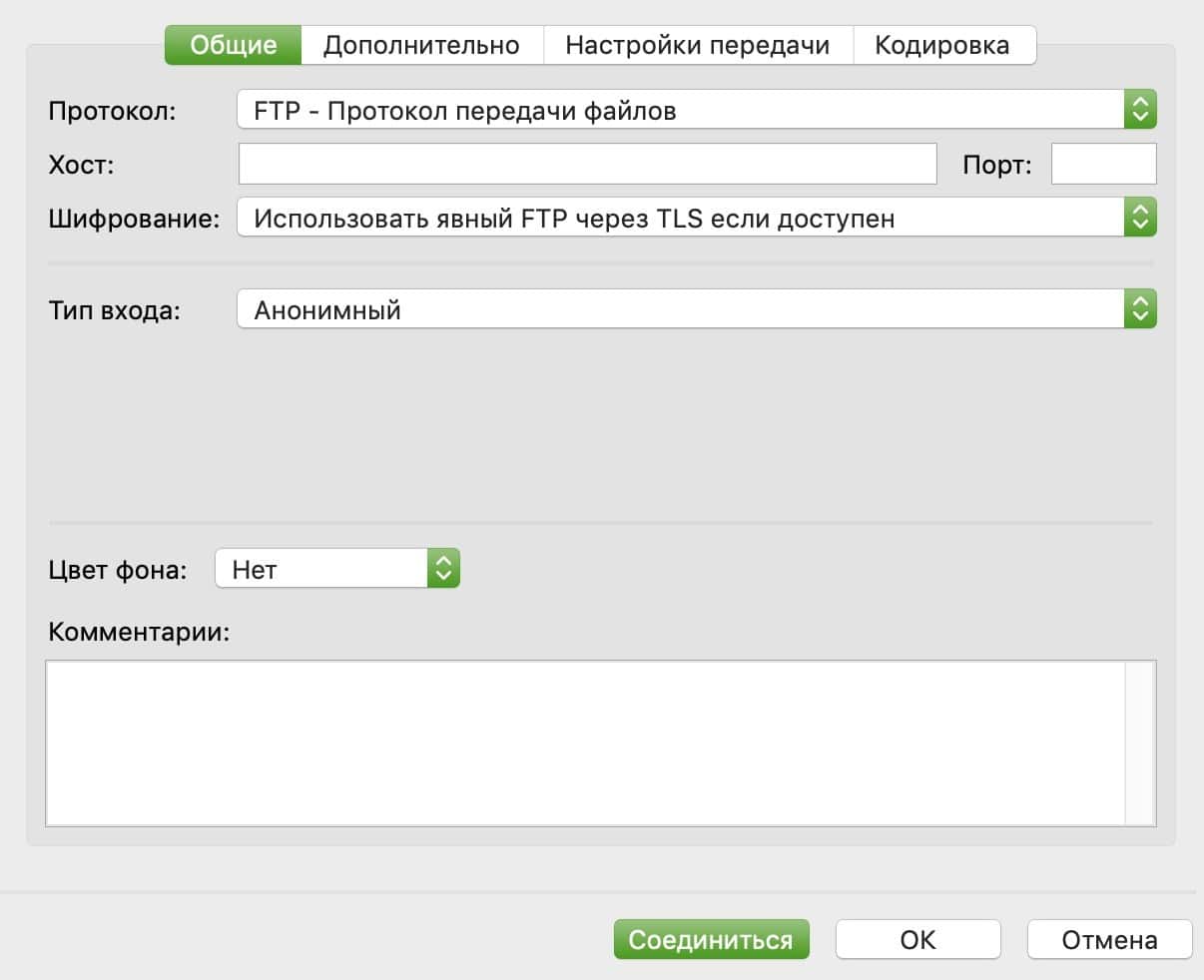Open the Анонимный login type dropdown

679,309
